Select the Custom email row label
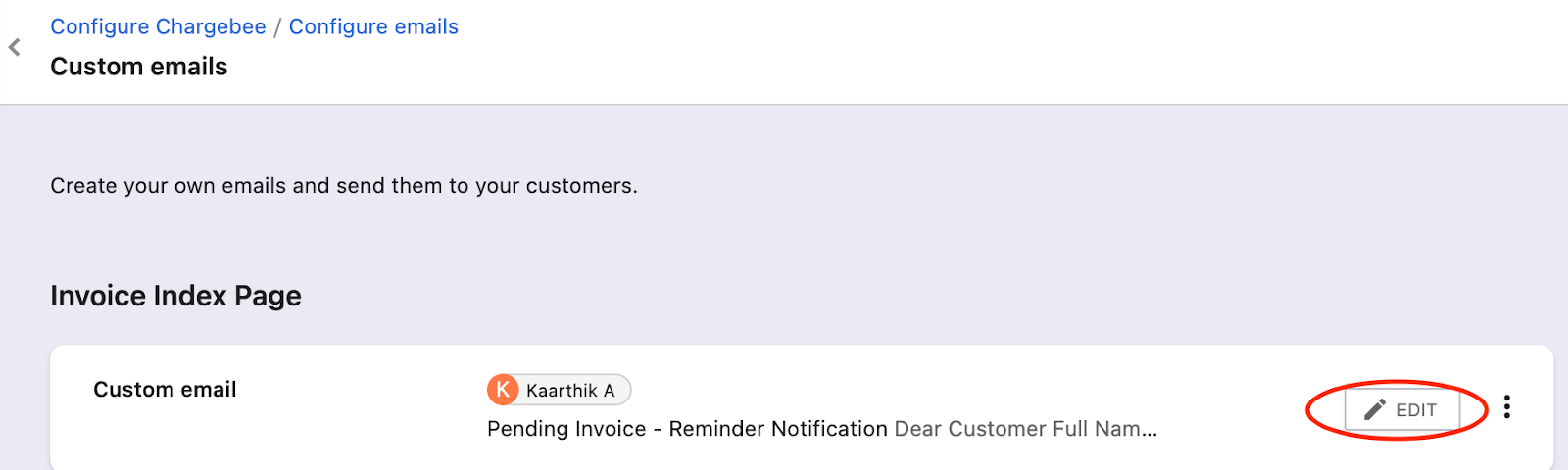 (x=165, y=390)
